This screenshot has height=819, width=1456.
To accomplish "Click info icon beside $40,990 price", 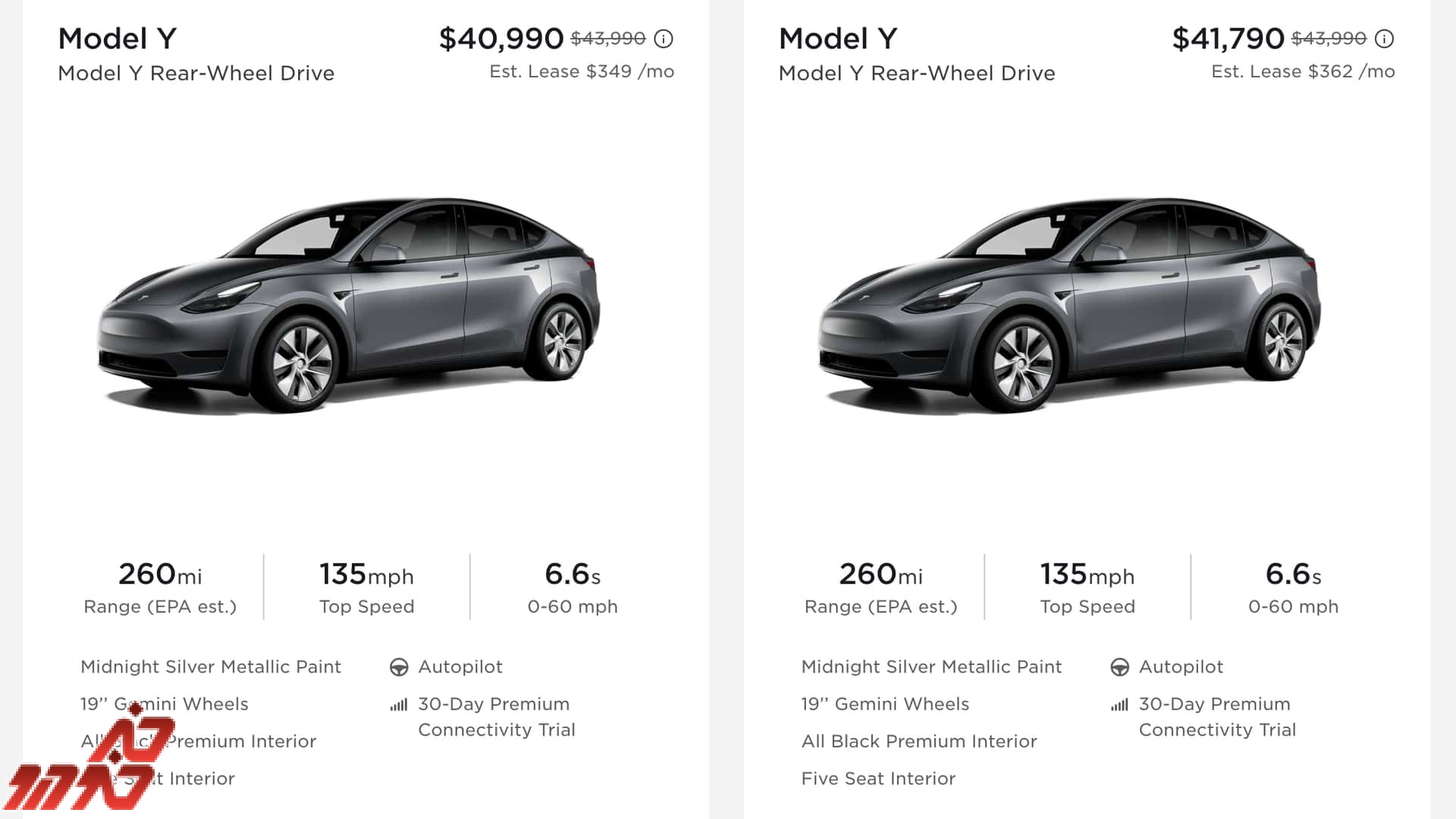I will (x=664, y=39).
